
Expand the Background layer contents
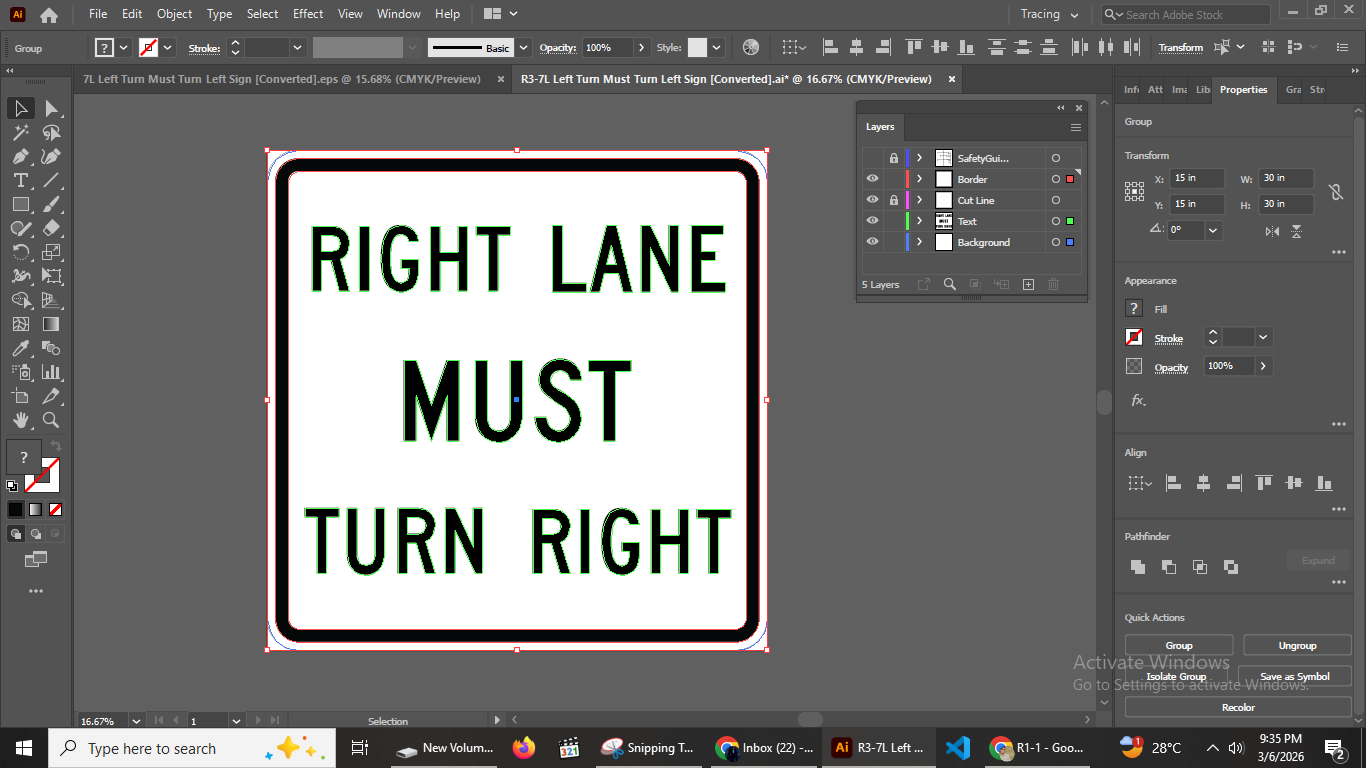[919, 242]
